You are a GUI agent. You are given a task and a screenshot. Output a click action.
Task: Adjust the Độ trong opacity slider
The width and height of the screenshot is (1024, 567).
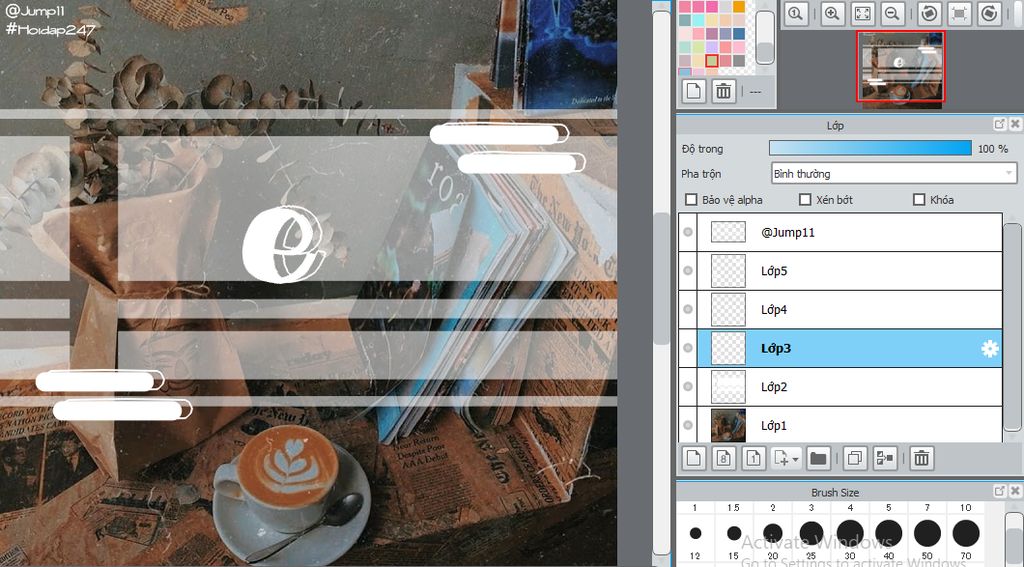point(870,148)
